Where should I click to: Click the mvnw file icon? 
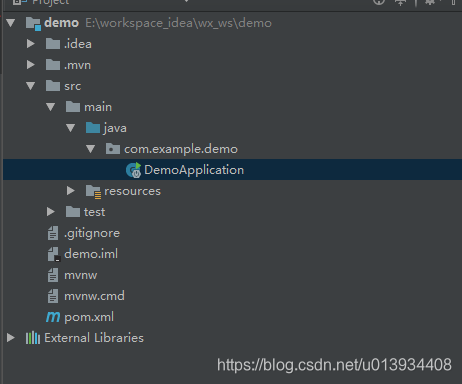53,275
